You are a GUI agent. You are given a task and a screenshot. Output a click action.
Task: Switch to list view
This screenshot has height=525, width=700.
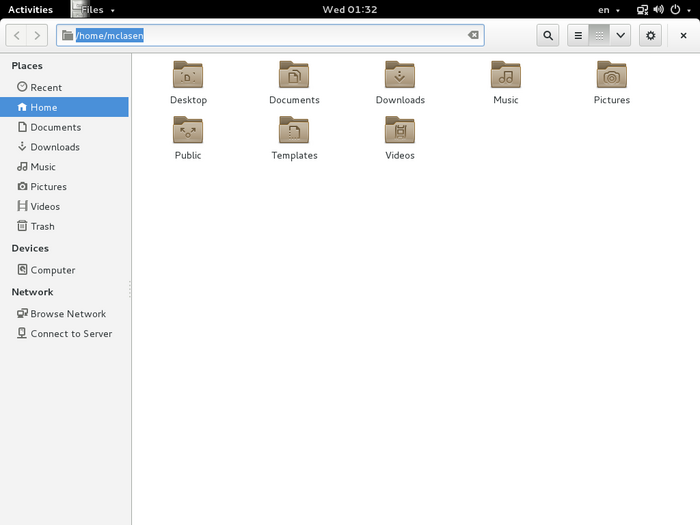[578, 35]
